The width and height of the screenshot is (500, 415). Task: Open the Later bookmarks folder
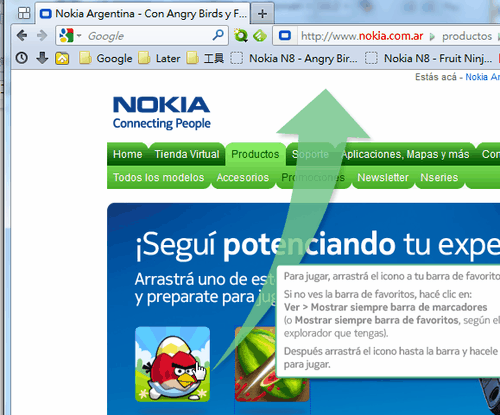coord(159,58)
